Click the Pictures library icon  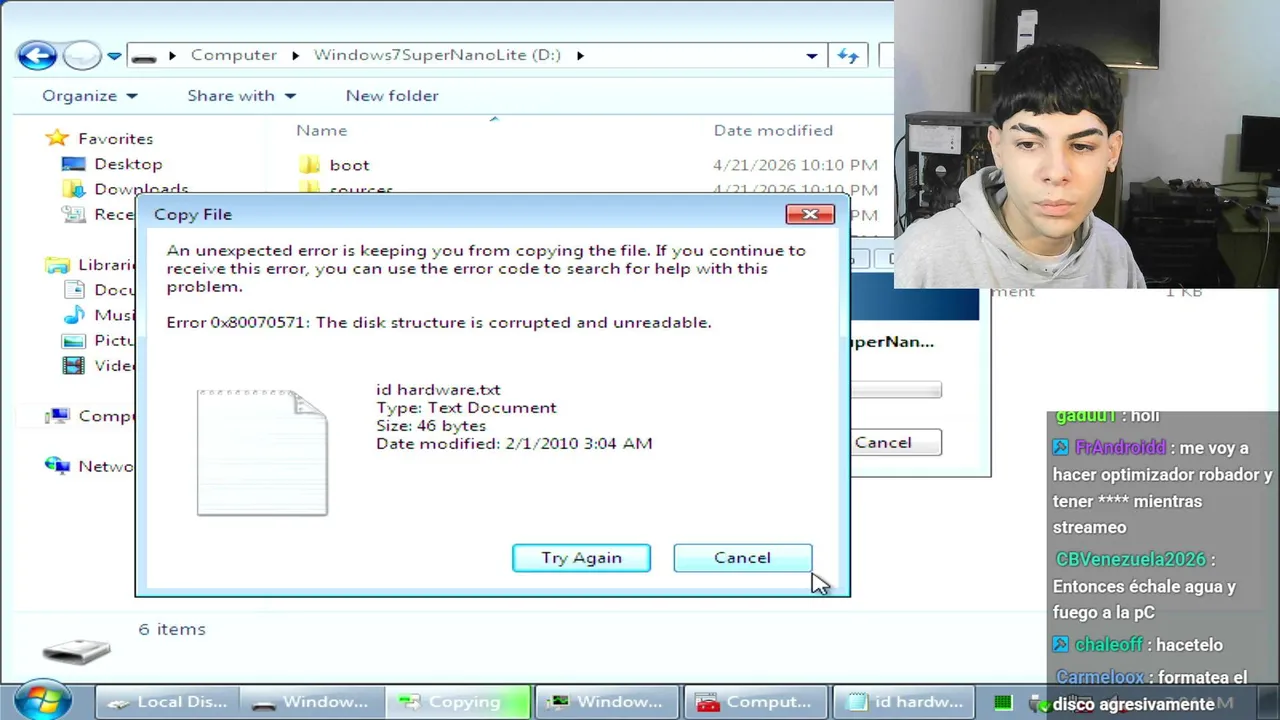pos(74,340)
